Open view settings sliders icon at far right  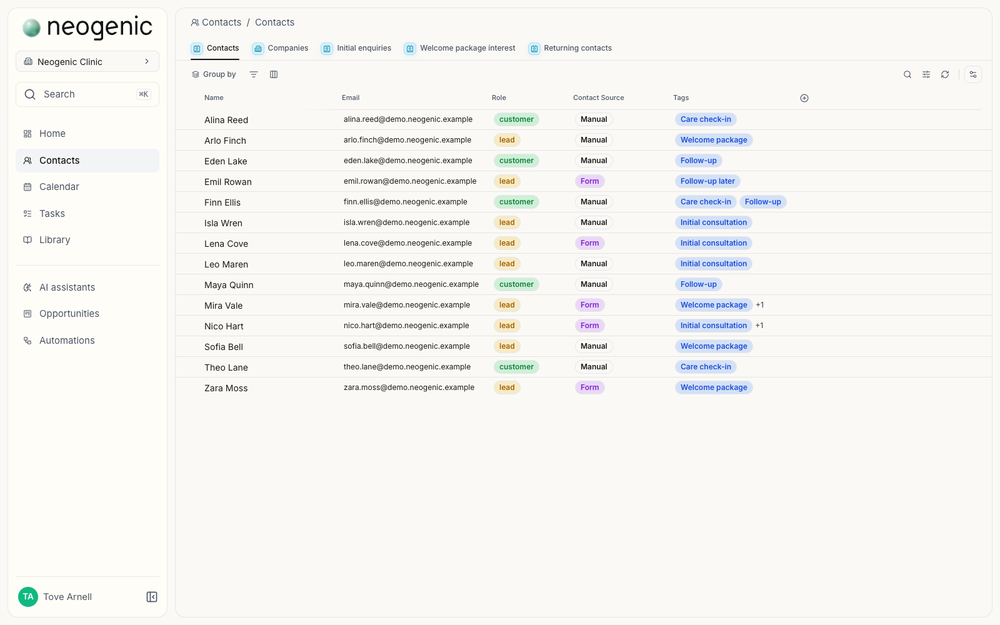tap(973, 75)
